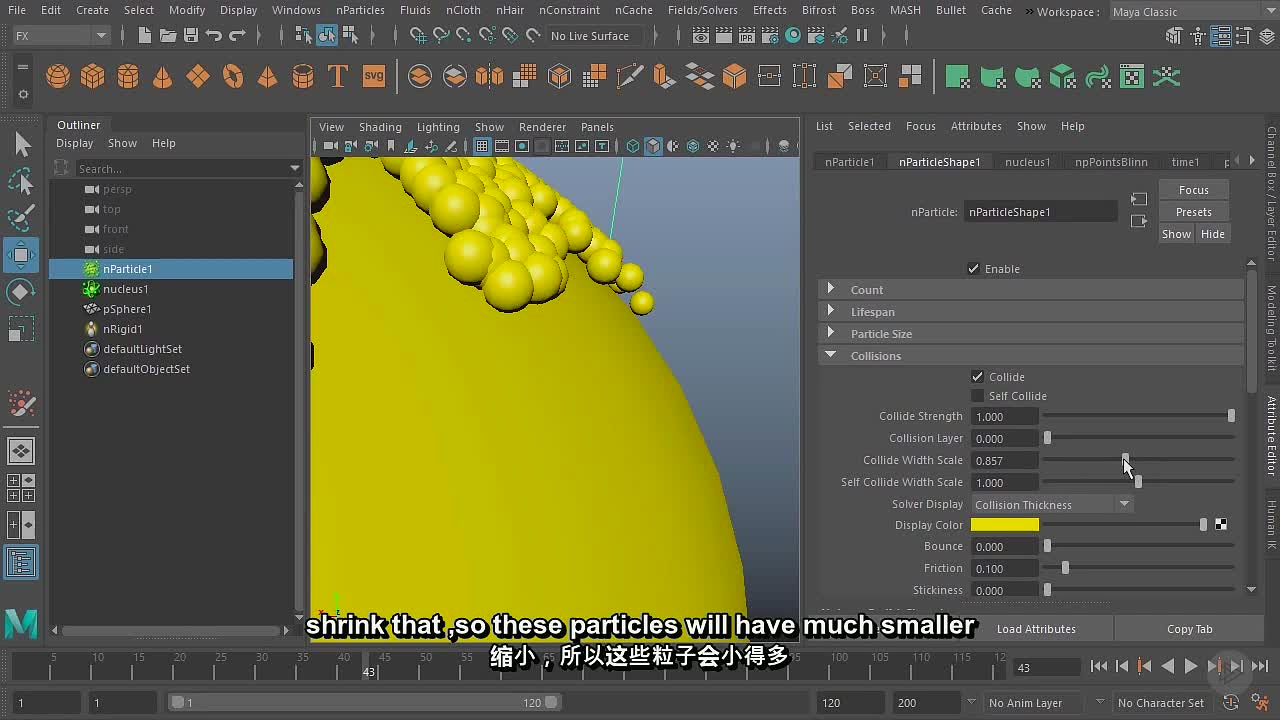
Task: Toggle the Enable checkbox
Action: (973, 268)
